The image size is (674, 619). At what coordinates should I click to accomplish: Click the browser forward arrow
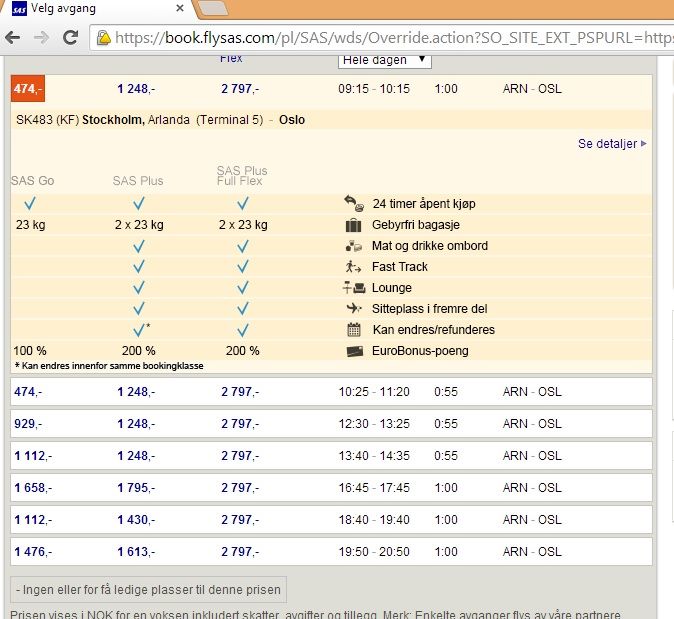(41, 38)
